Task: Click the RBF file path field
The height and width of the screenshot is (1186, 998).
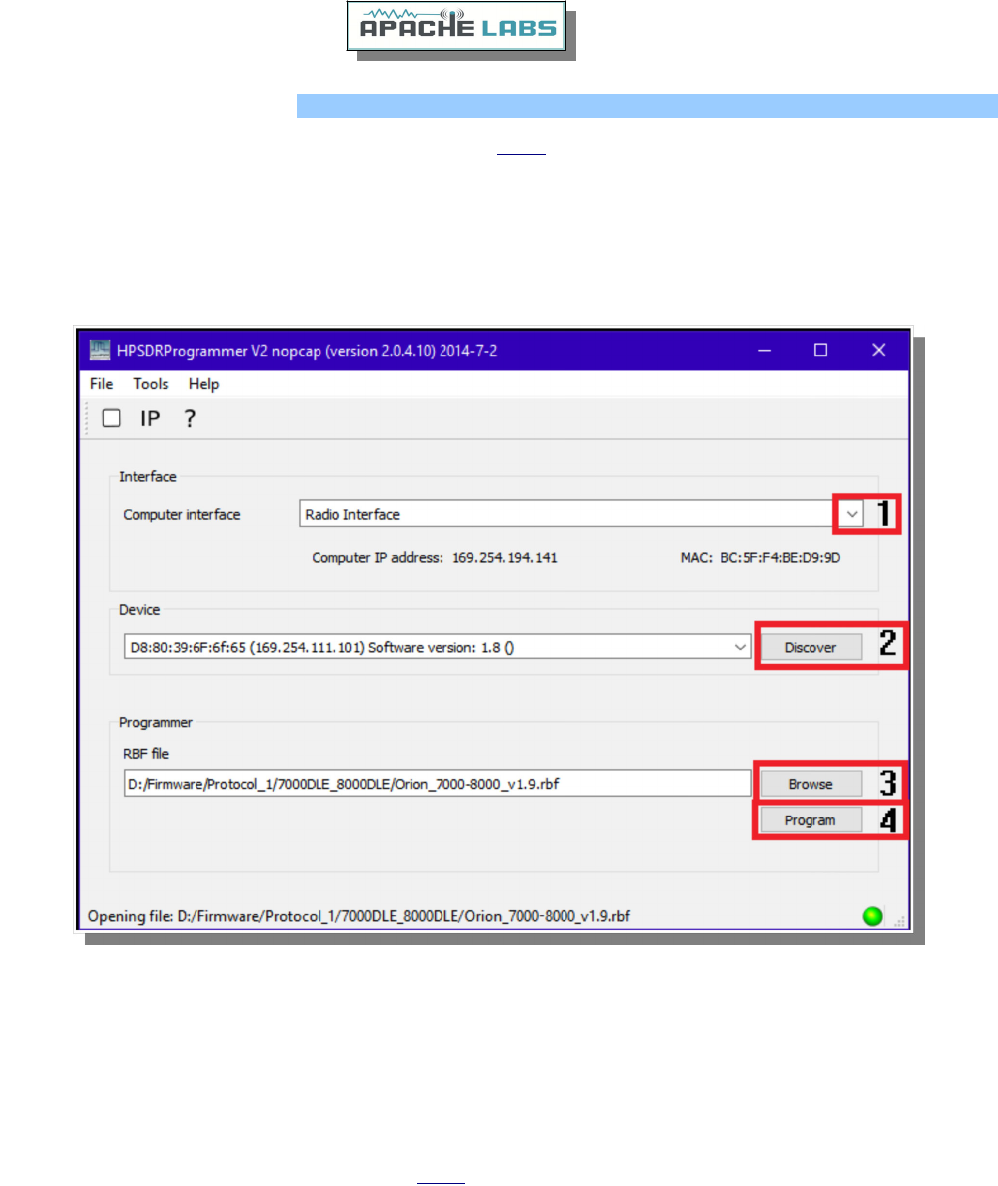Action: 437,784
